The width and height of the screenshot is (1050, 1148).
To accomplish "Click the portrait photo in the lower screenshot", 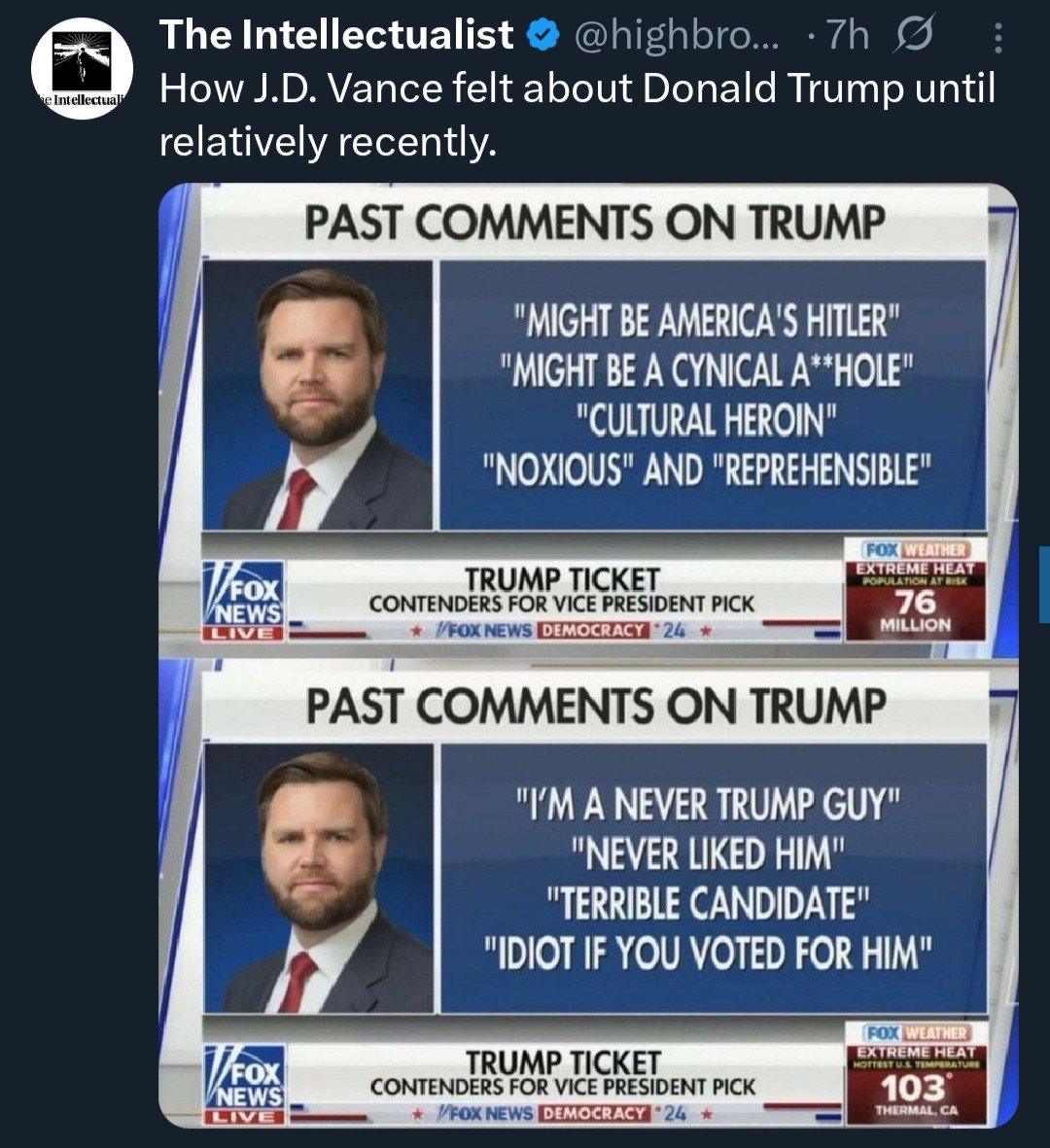I will [x=319, y=880].
